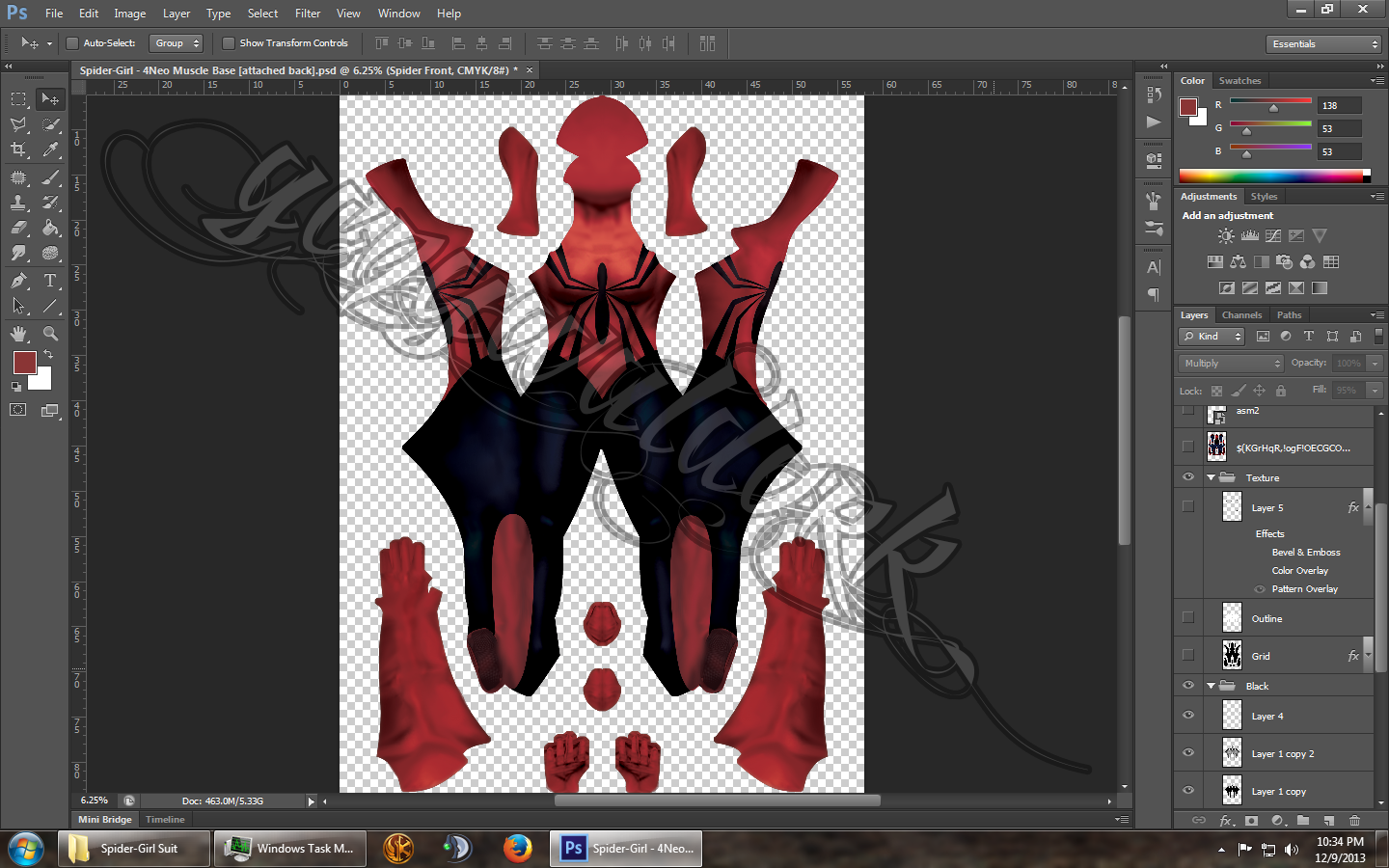The width and height of the screenshot is (1389, 868).
Task: Collapse Layer 5 effects list
Action: (1368, 506)
